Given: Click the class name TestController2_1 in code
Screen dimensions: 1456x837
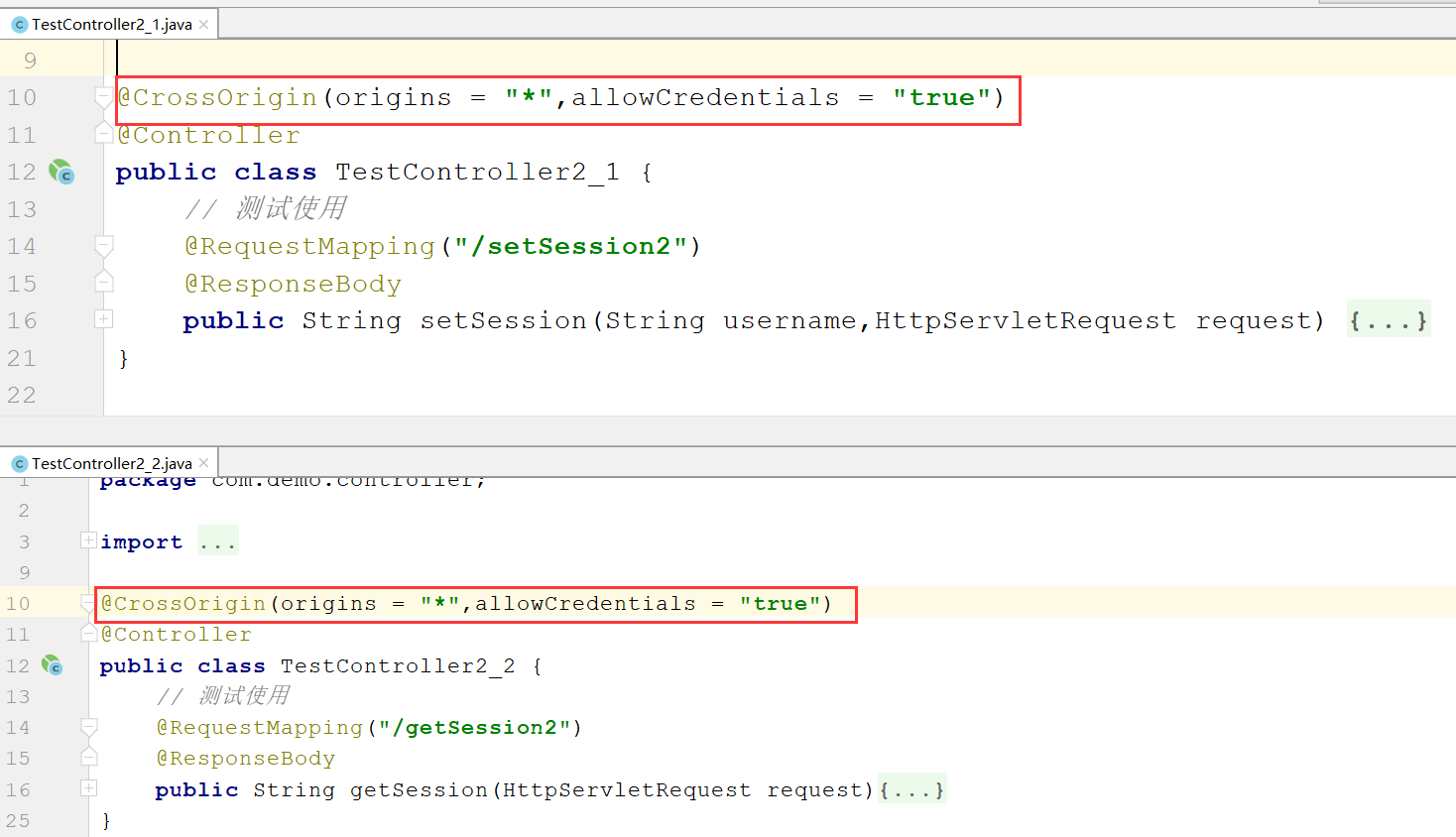Looking at the screenshot, I should (478, 172).
